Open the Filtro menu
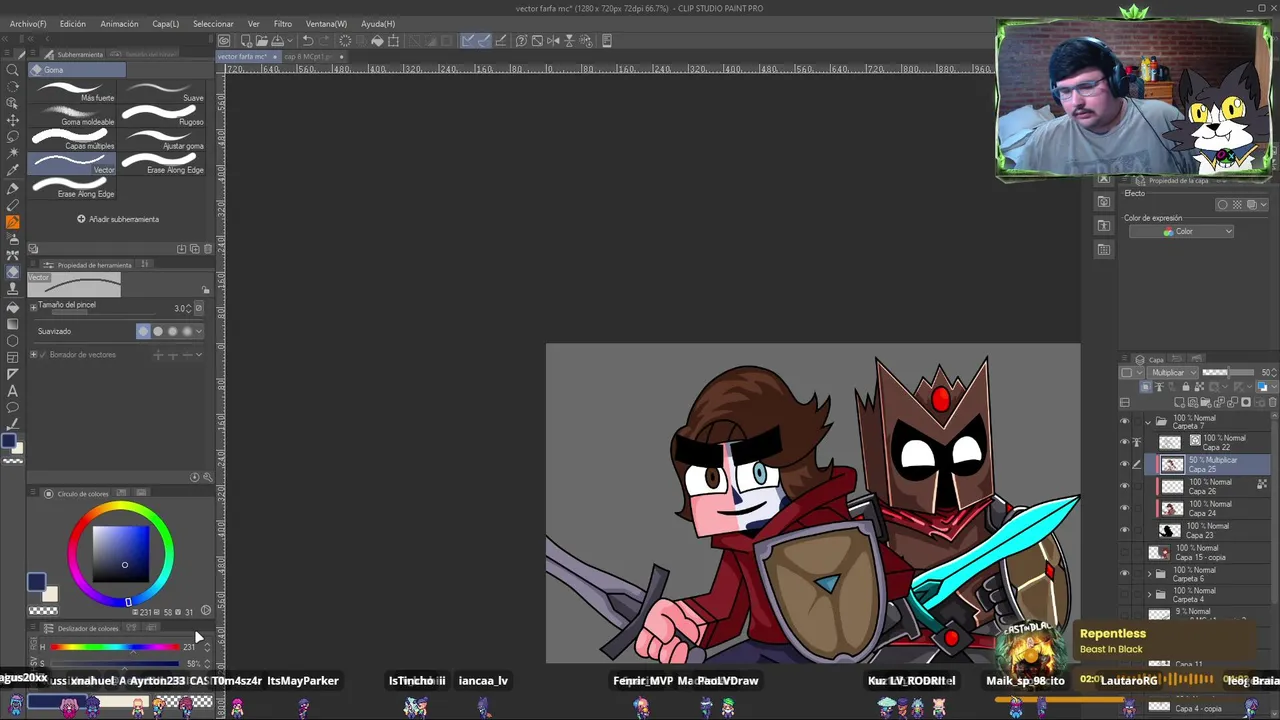1280x720 pixels. tap(283, 23)
